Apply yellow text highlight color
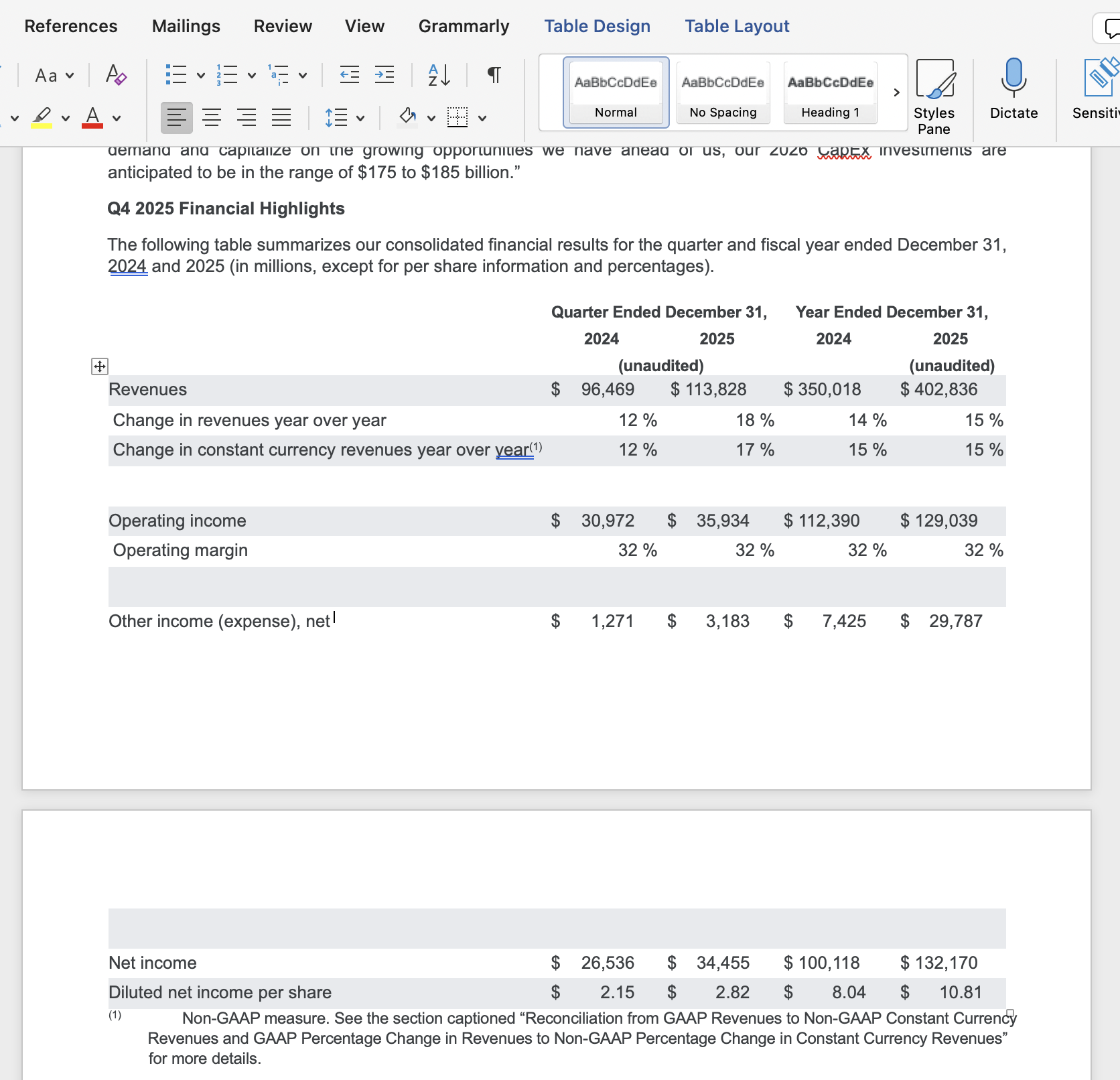Image resolution: width=1120 pixels, height=1080 pixels. (x=42, y=118)
